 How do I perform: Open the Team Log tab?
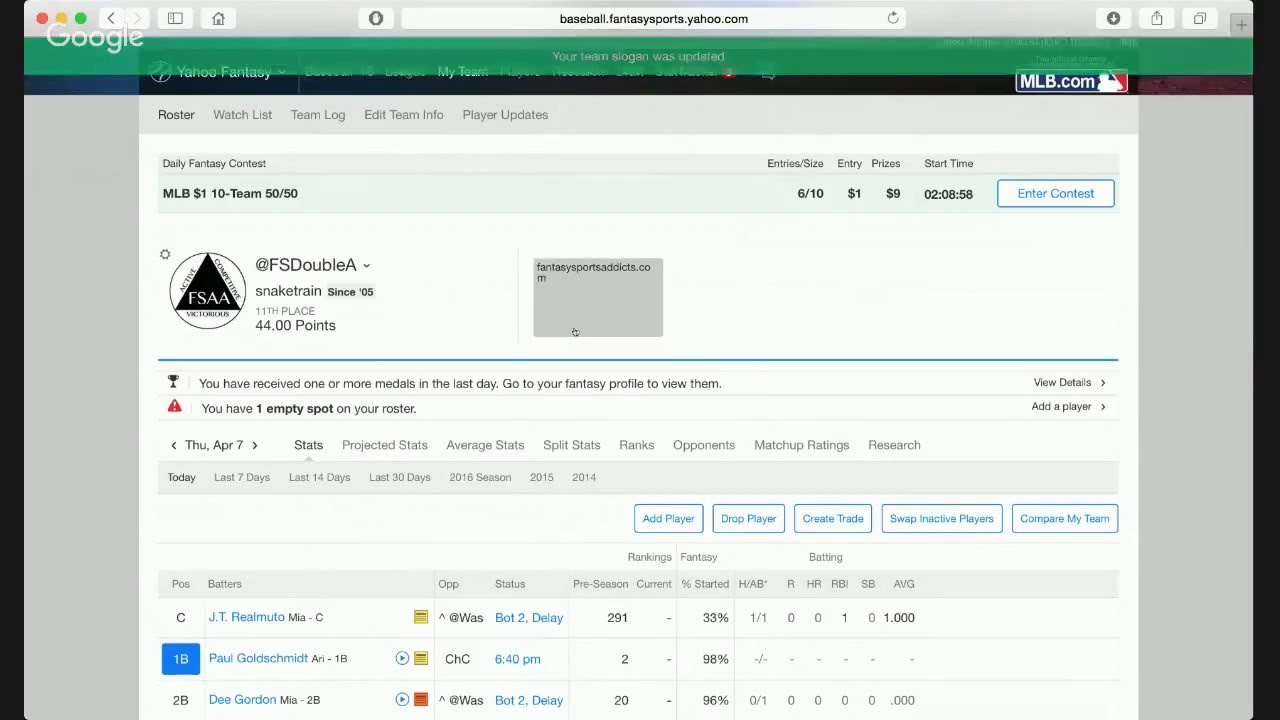click(x=318, y=114)
